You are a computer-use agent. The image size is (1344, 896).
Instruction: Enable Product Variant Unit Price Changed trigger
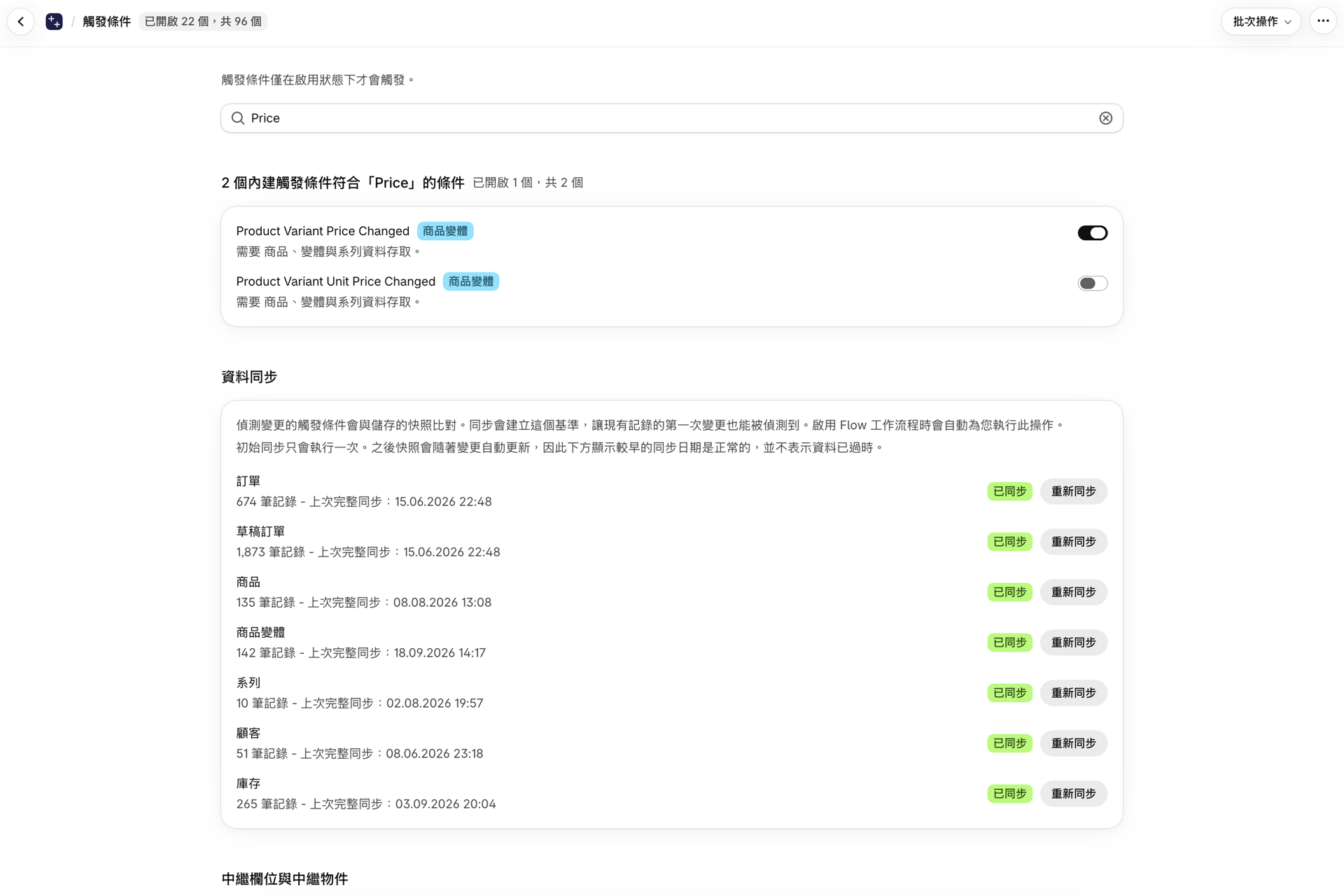[1092, 283]
